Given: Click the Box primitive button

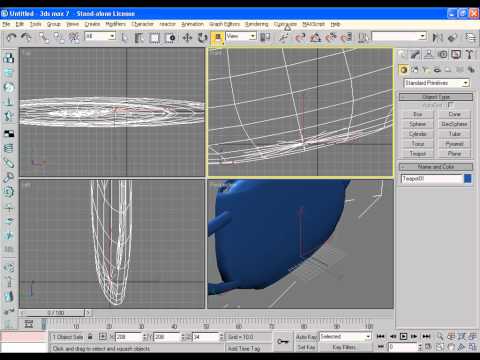Looking at the screenshot, I should (417, 114).
